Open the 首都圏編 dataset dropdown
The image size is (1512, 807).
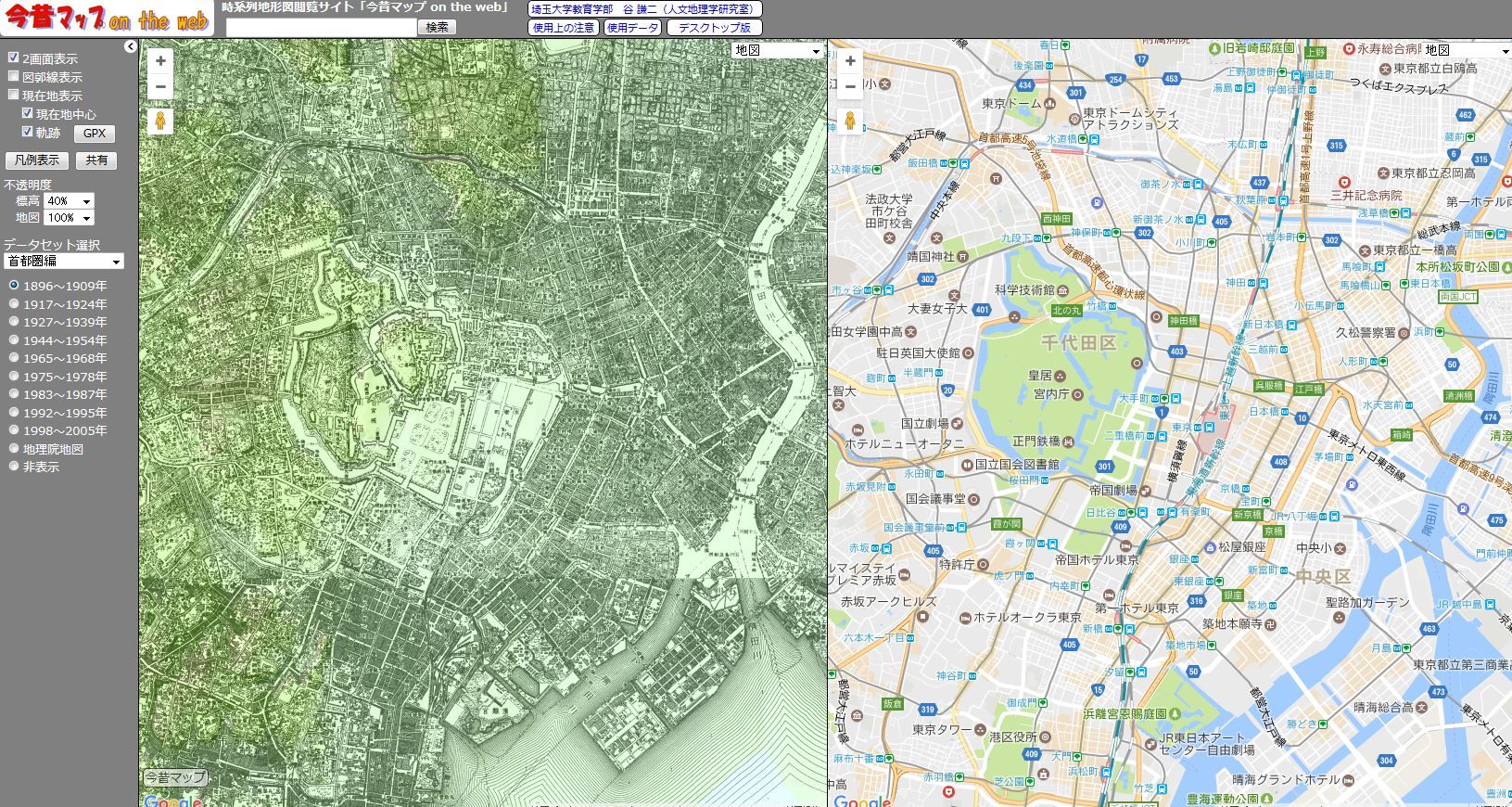click(x=64, y=262)
